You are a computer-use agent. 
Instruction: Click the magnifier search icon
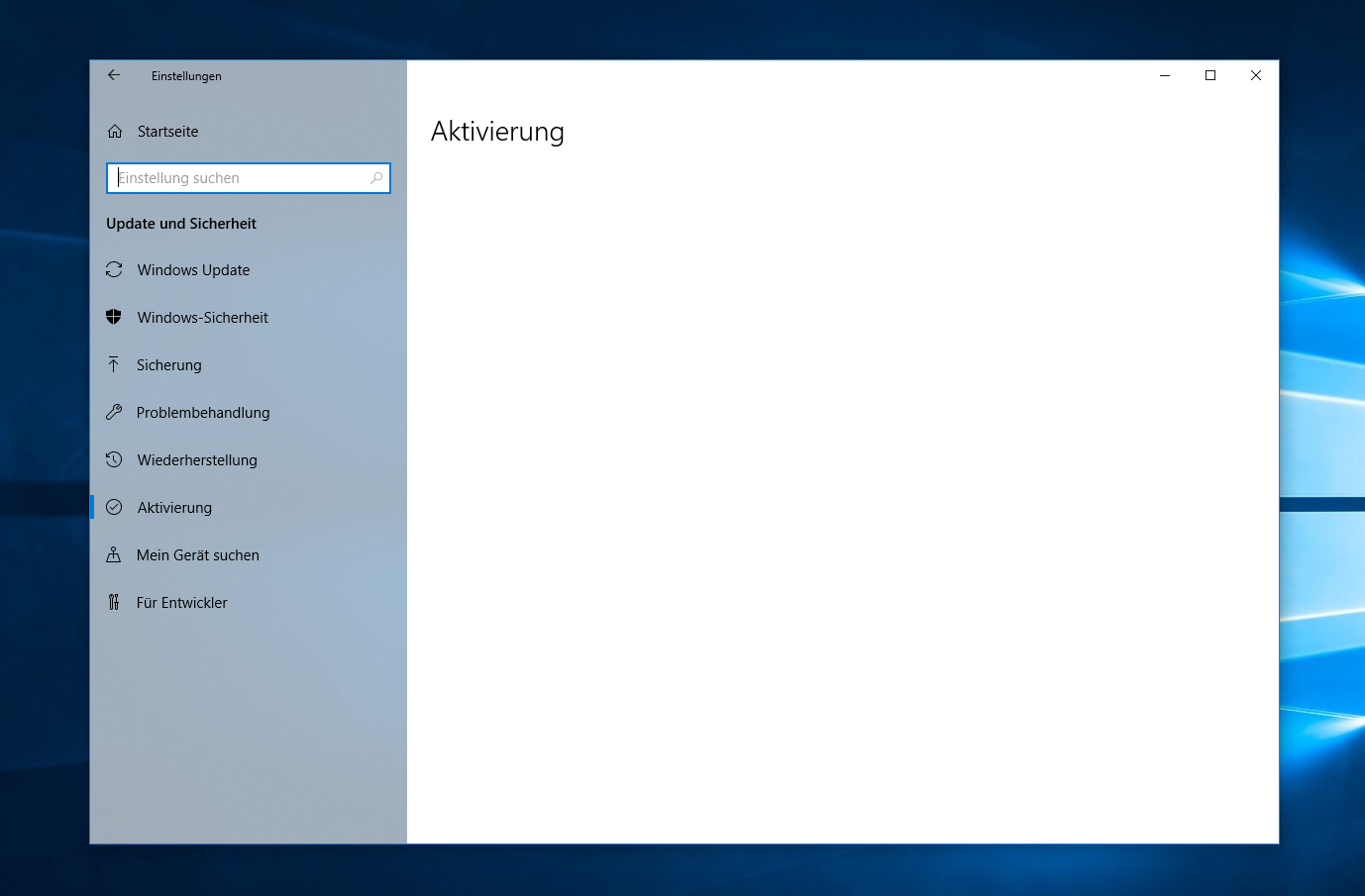point(376,178)
